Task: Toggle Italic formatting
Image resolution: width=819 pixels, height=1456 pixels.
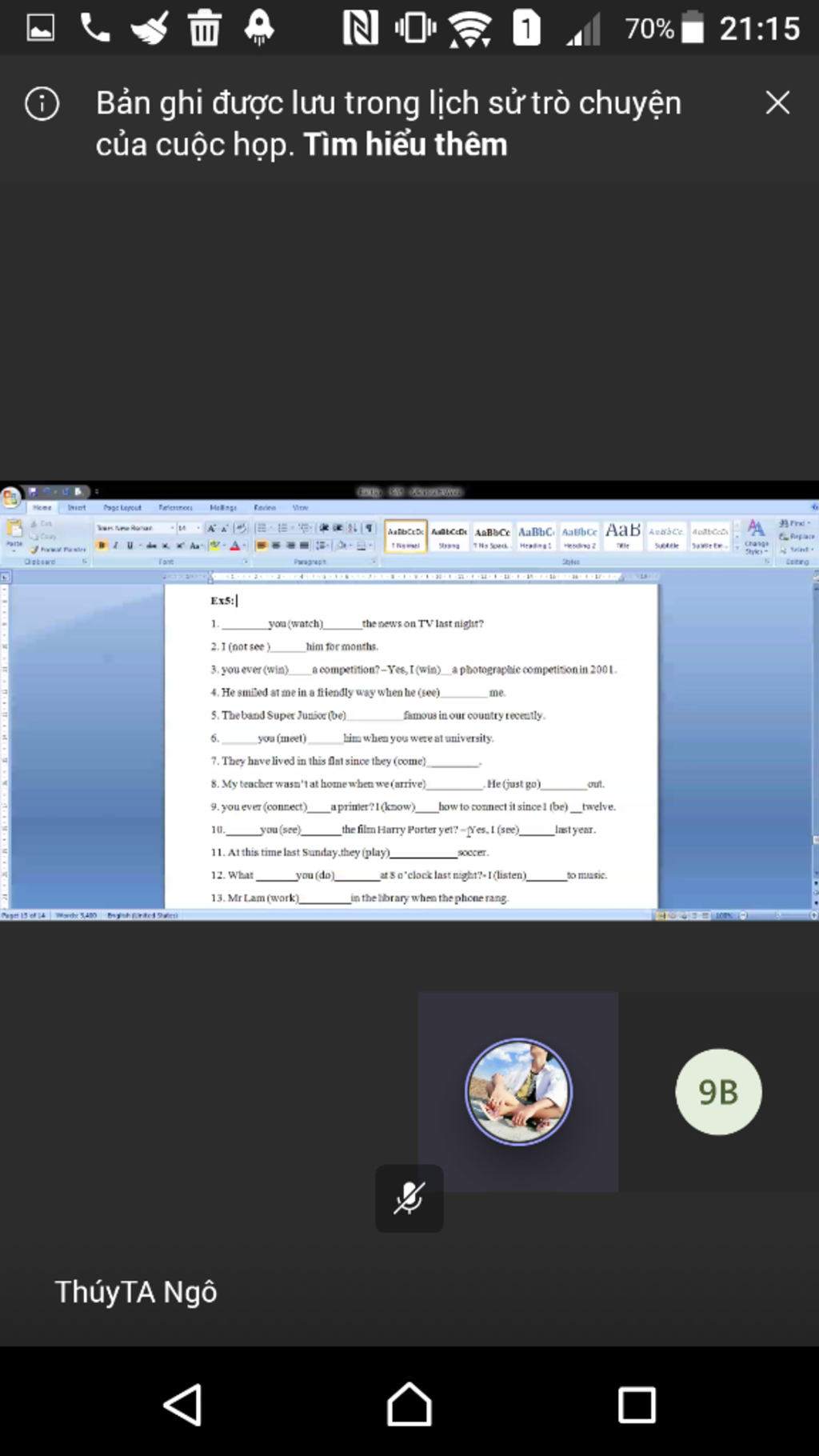Action: point(116,546)
